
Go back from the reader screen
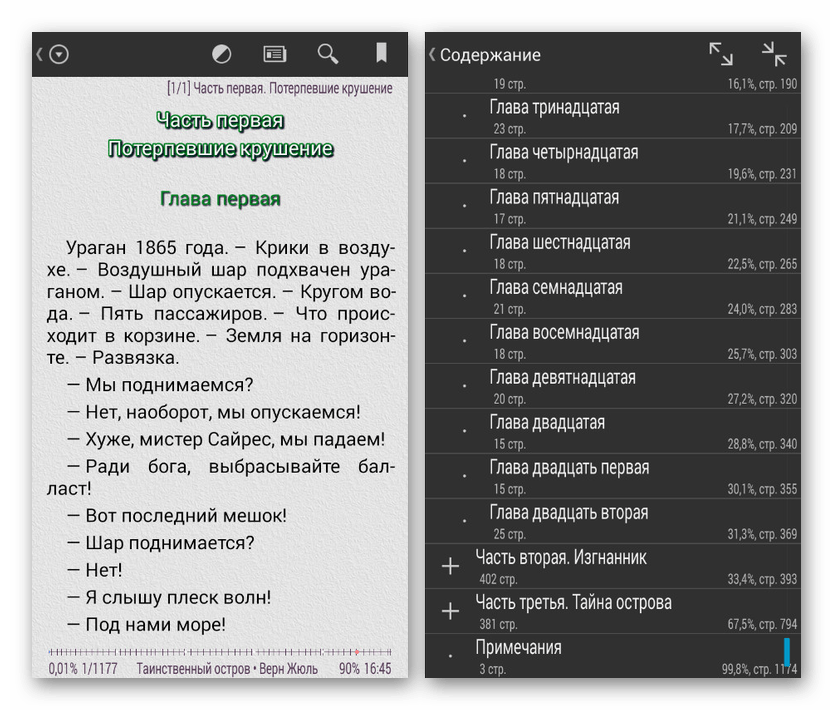[40, 55]
